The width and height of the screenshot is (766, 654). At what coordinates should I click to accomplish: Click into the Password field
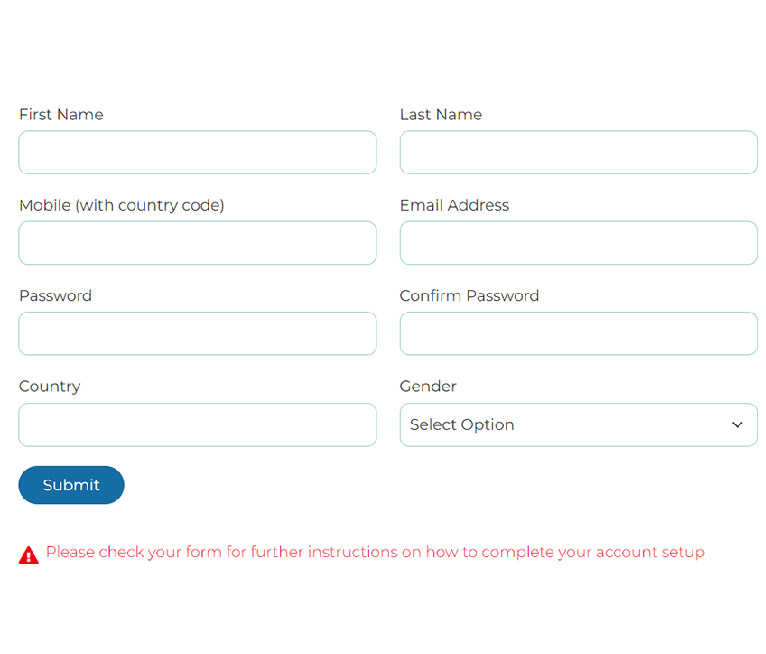pyautogui.click(x=197, y=334)
